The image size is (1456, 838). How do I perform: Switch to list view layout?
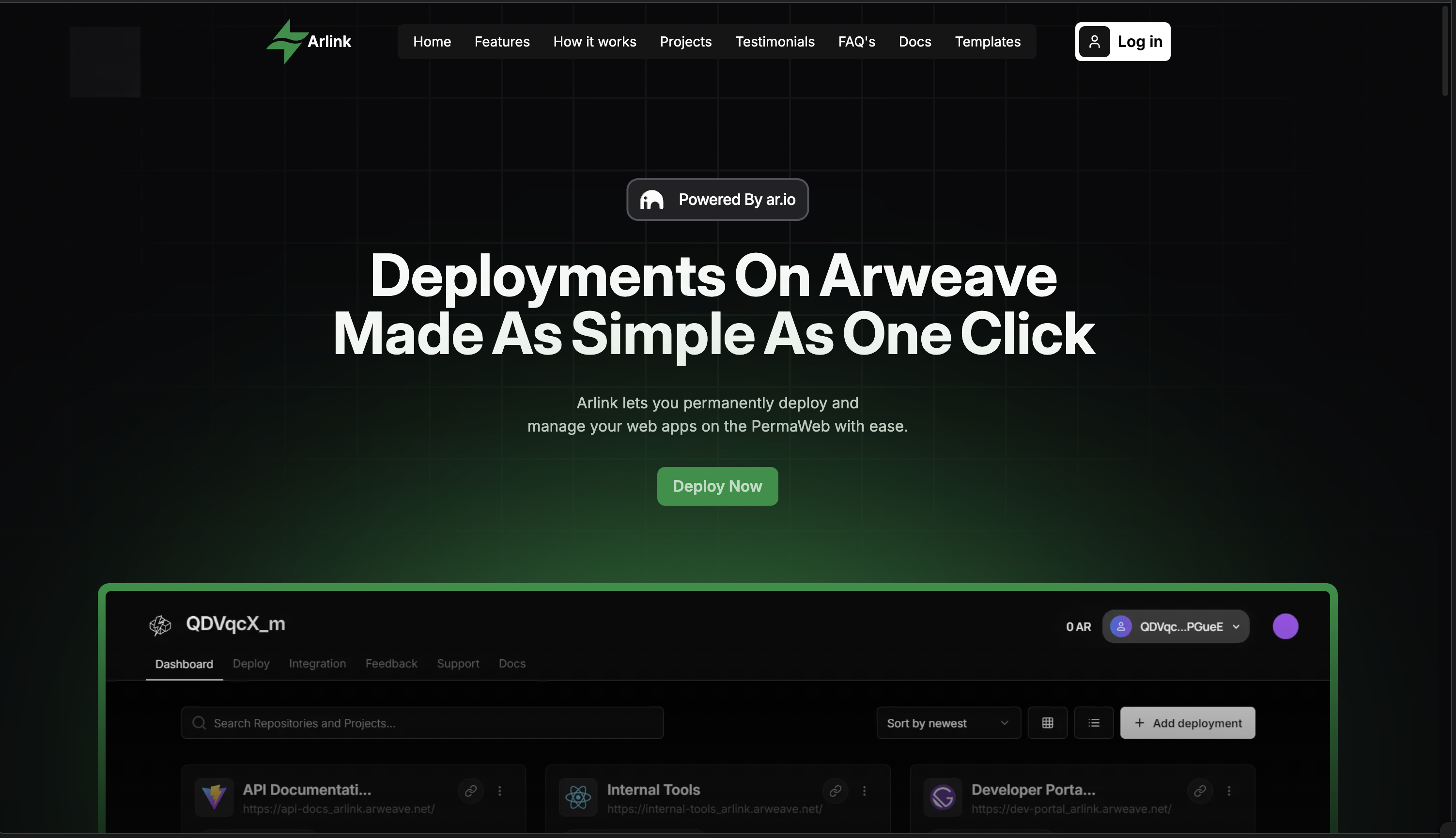click(x=1094, y=722)
